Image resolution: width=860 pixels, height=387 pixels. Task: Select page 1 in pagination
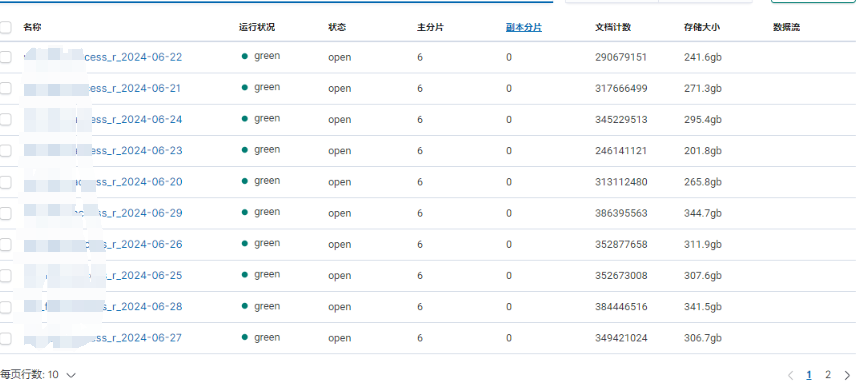(809, 375)
